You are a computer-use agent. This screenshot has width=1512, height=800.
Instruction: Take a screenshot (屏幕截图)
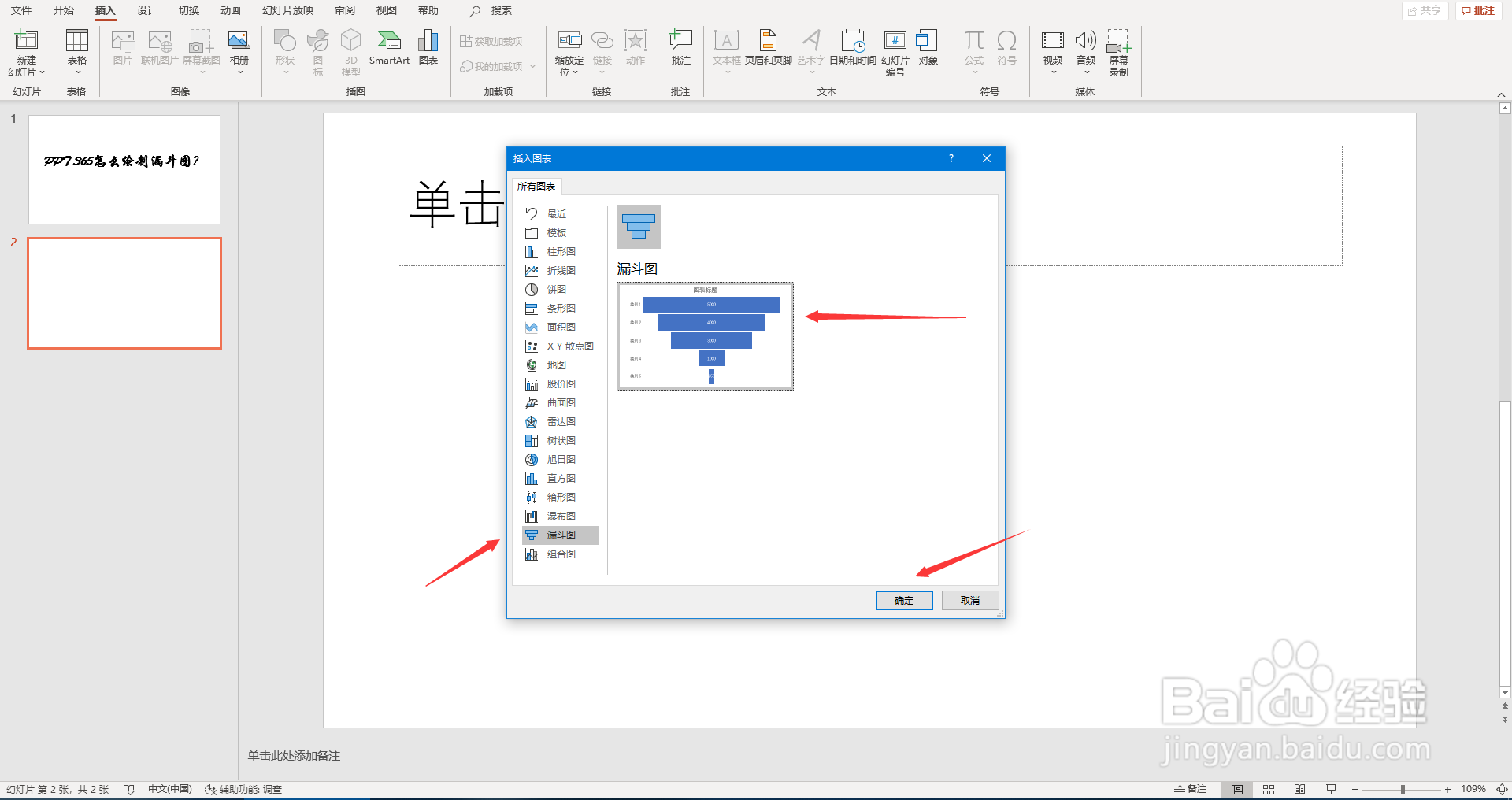(x=201, y=47)
